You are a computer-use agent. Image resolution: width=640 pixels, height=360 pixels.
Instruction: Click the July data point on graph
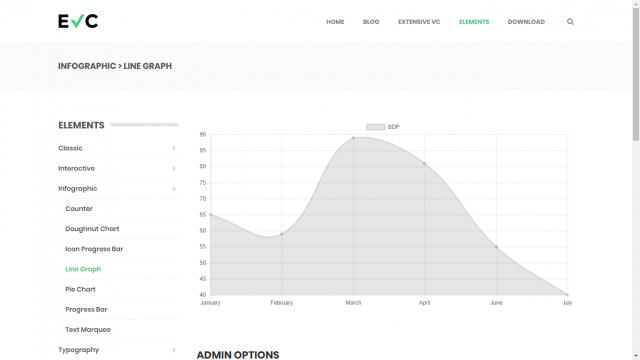[567, 295]
